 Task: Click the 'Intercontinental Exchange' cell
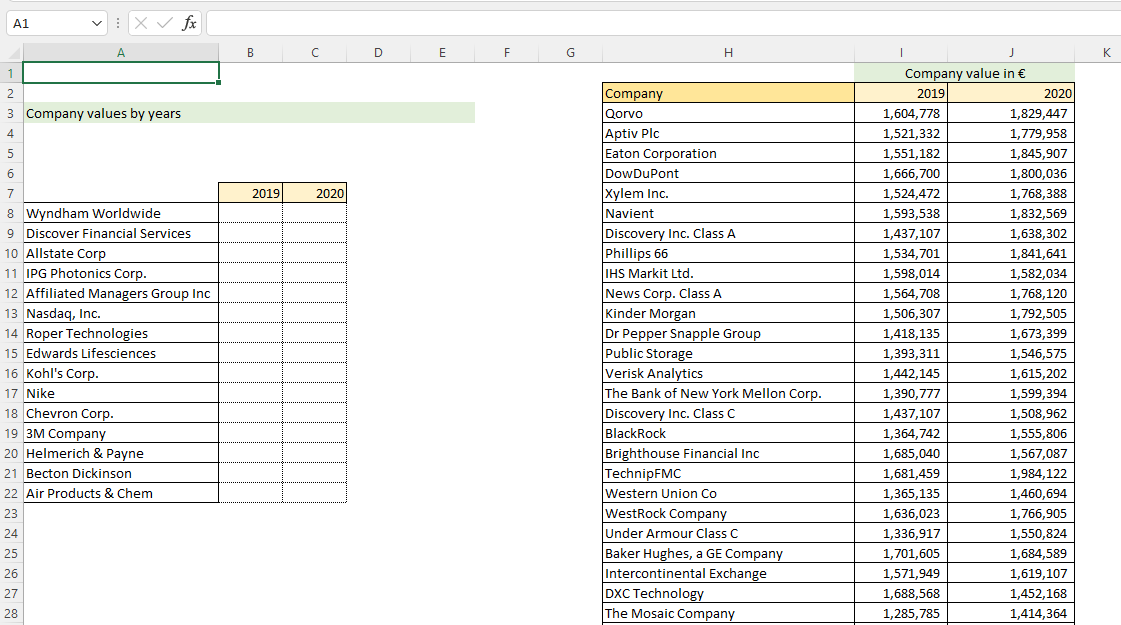click(x=728, y=574)
